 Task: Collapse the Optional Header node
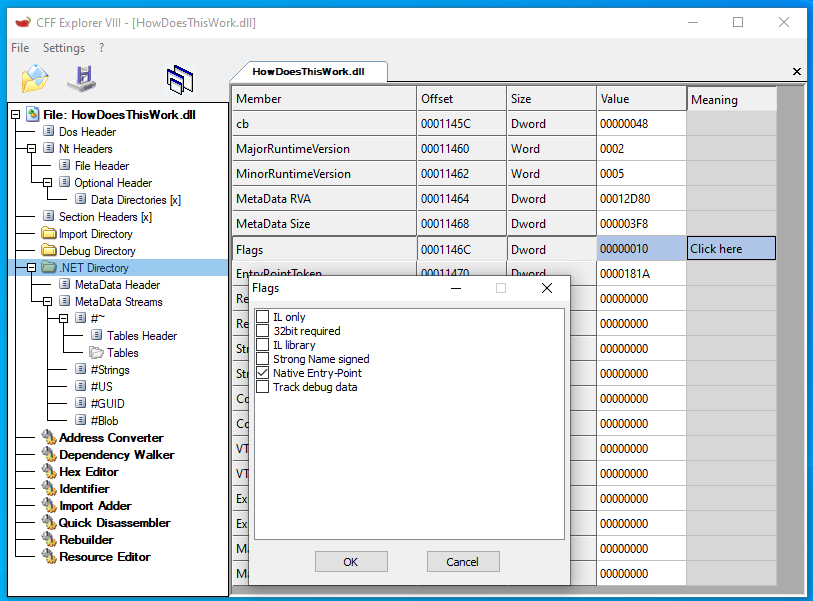coord(48,183)
